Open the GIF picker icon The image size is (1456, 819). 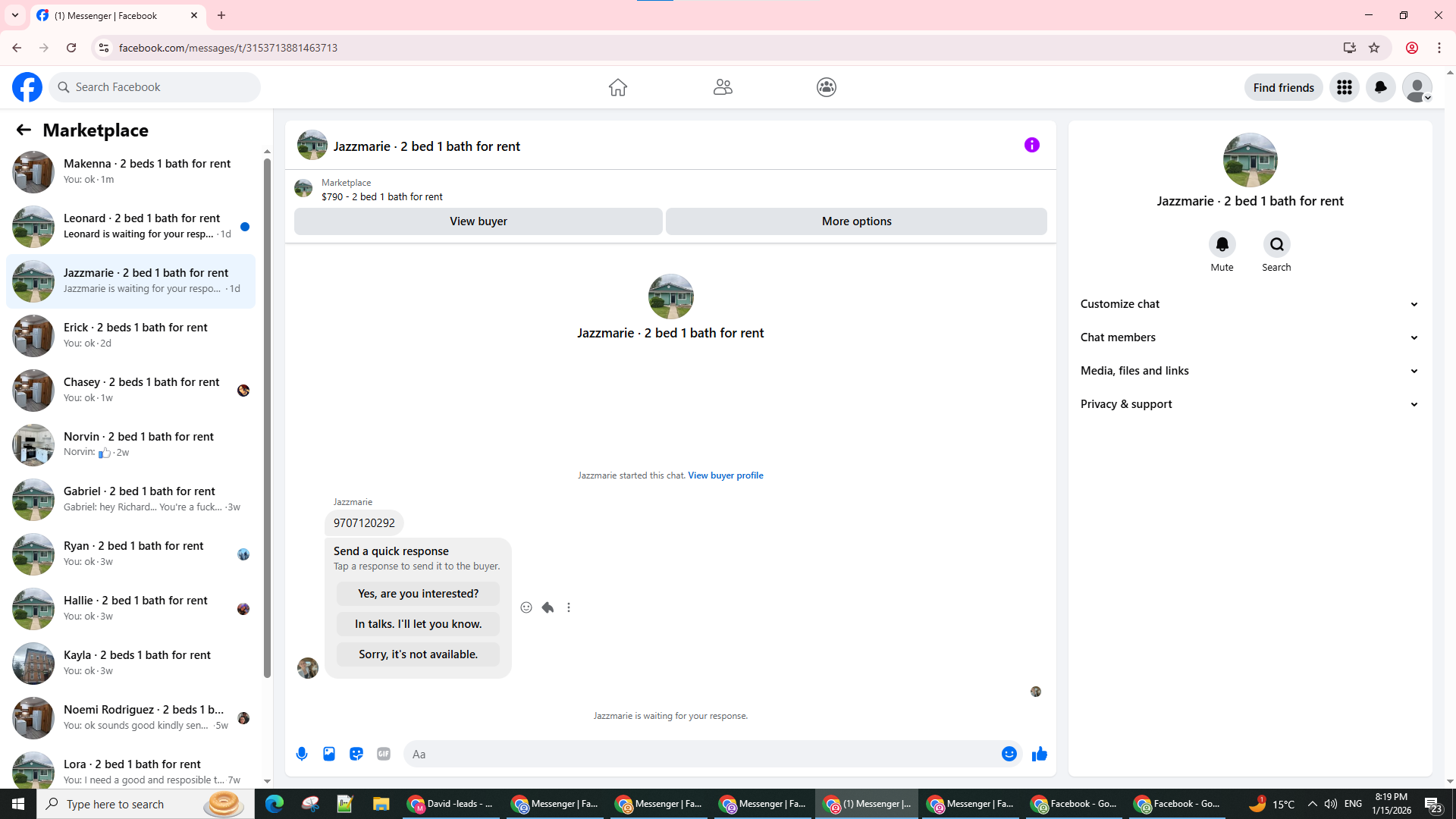384,754
